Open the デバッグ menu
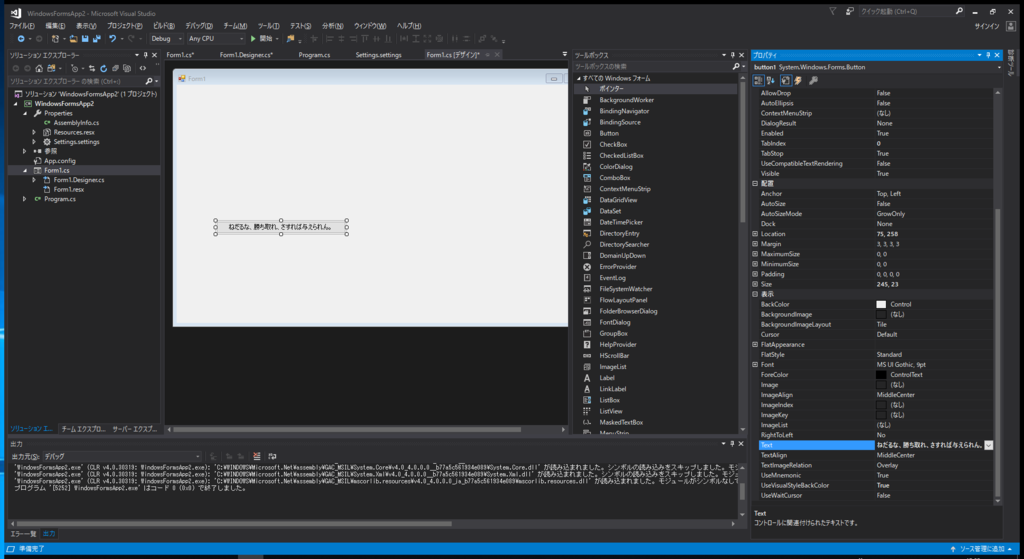The width and height of the screenshot is (1024, 559). [199, 26]
